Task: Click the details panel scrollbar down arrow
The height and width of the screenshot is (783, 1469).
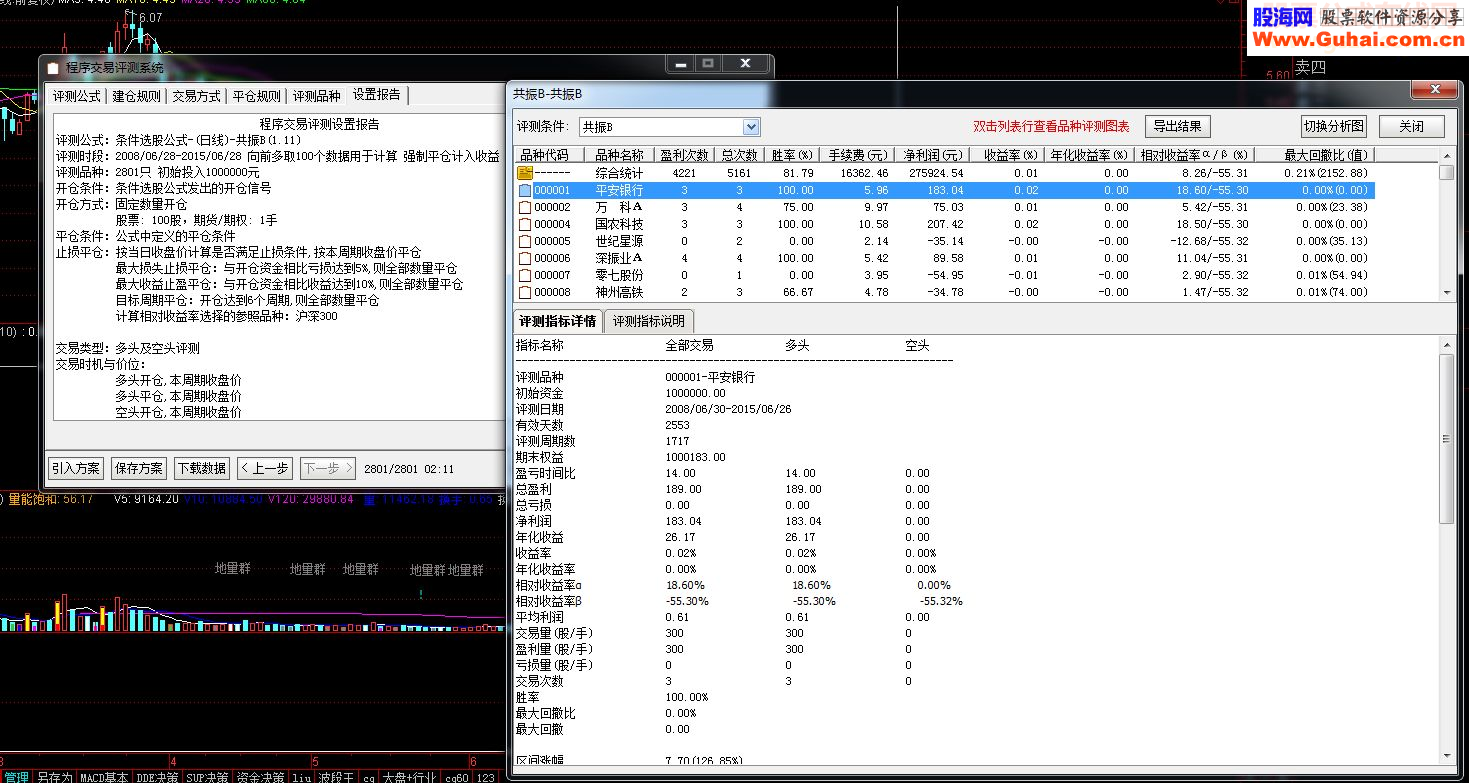Action: 1446,755
